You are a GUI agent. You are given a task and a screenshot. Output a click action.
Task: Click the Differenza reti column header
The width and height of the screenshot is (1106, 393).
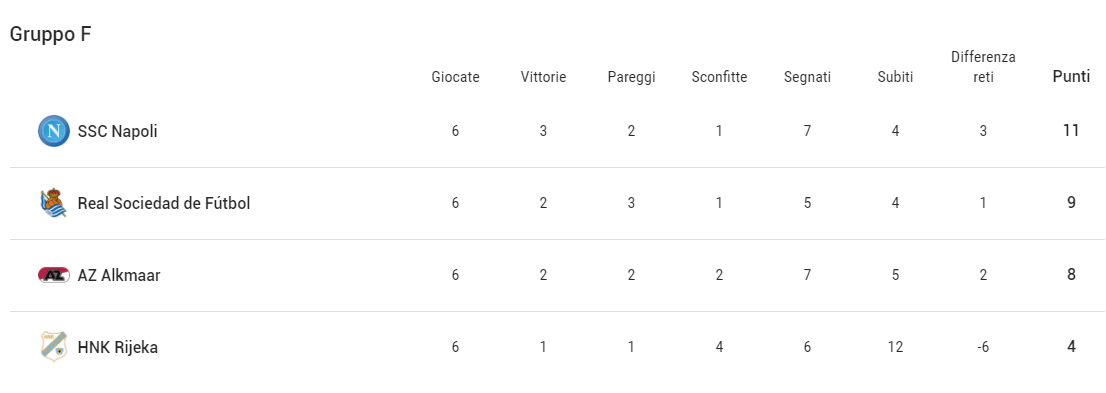click(983, 67)
